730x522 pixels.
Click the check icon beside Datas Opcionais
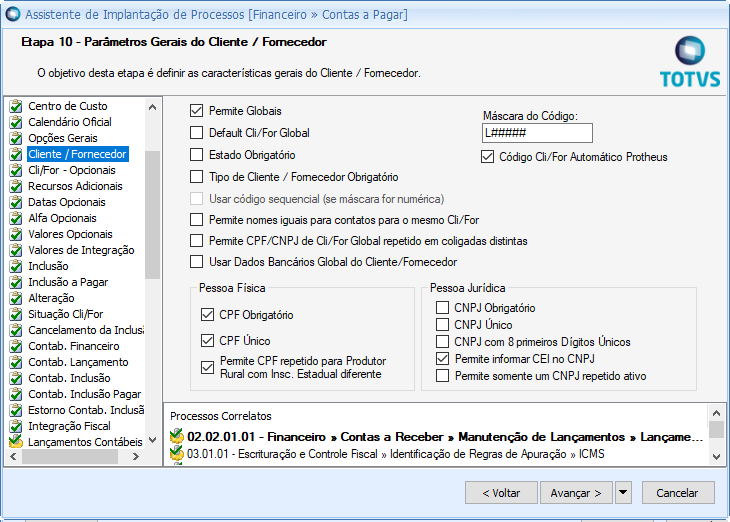(x=16, y=202)
